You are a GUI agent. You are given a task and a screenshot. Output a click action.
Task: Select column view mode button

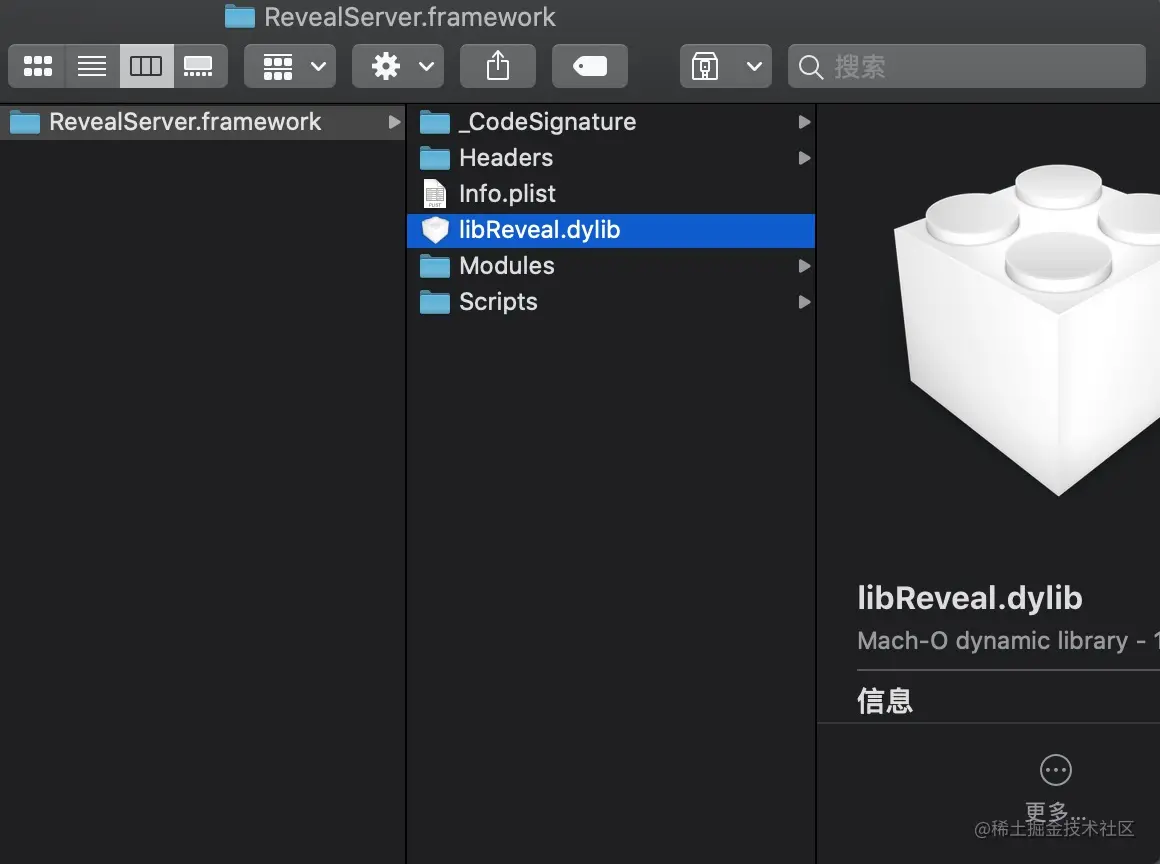[x=146, y=67]
